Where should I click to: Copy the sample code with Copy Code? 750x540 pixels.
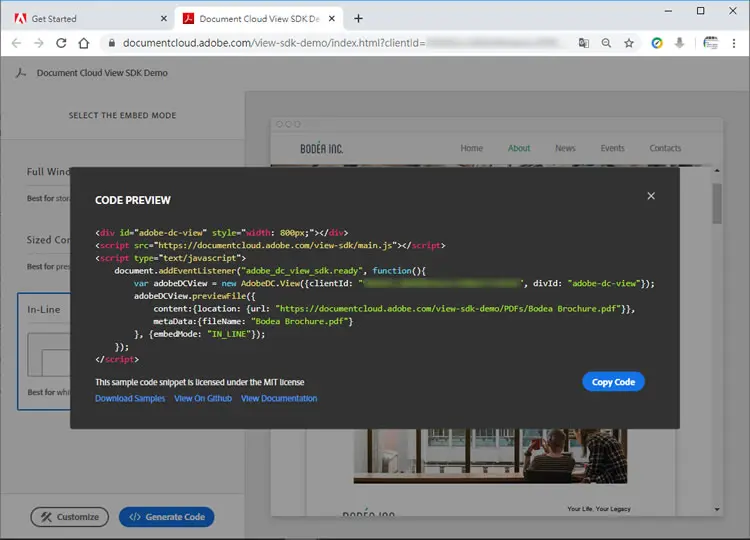tap(613, 382)
